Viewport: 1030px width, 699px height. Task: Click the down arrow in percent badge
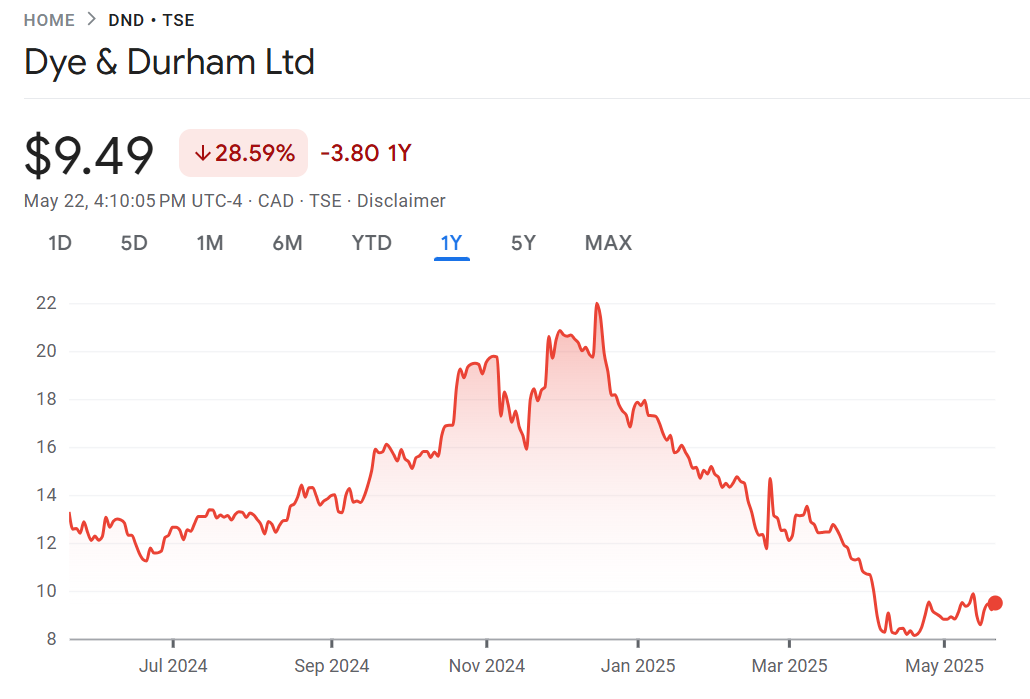point(202,154)
